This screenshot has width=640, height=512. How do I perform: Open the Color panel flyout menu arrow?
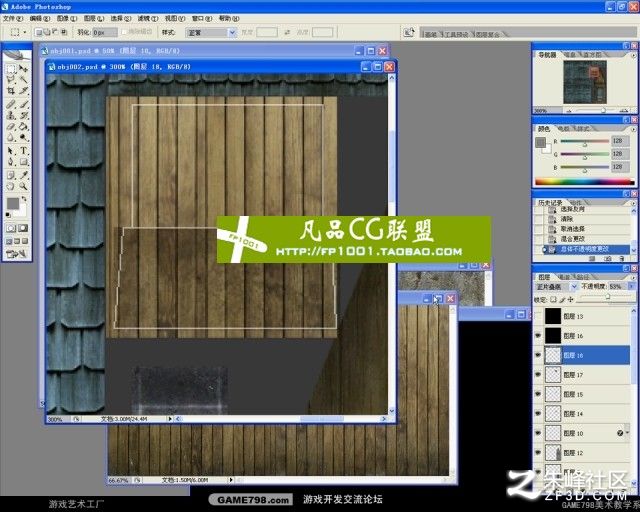[633, 129]
